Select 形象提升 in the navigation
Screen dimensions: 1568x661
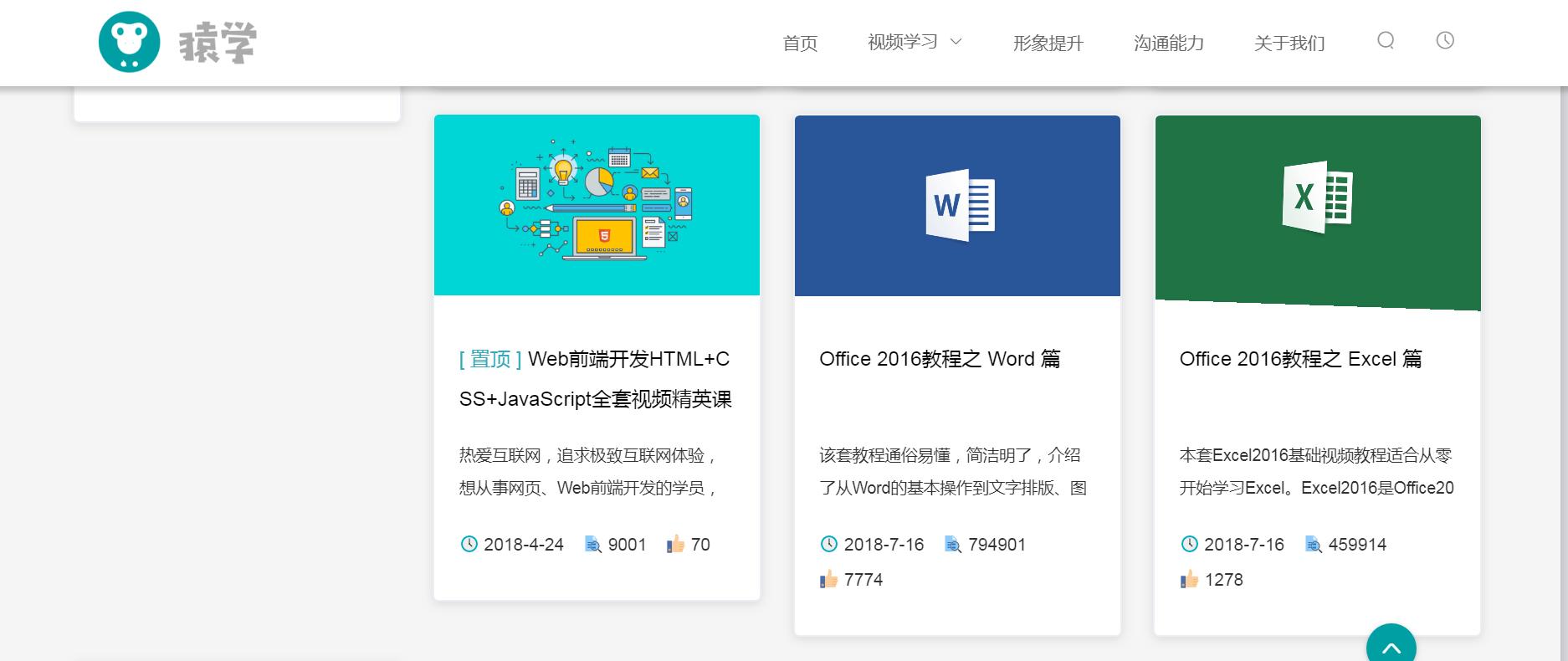[1048, 43]
